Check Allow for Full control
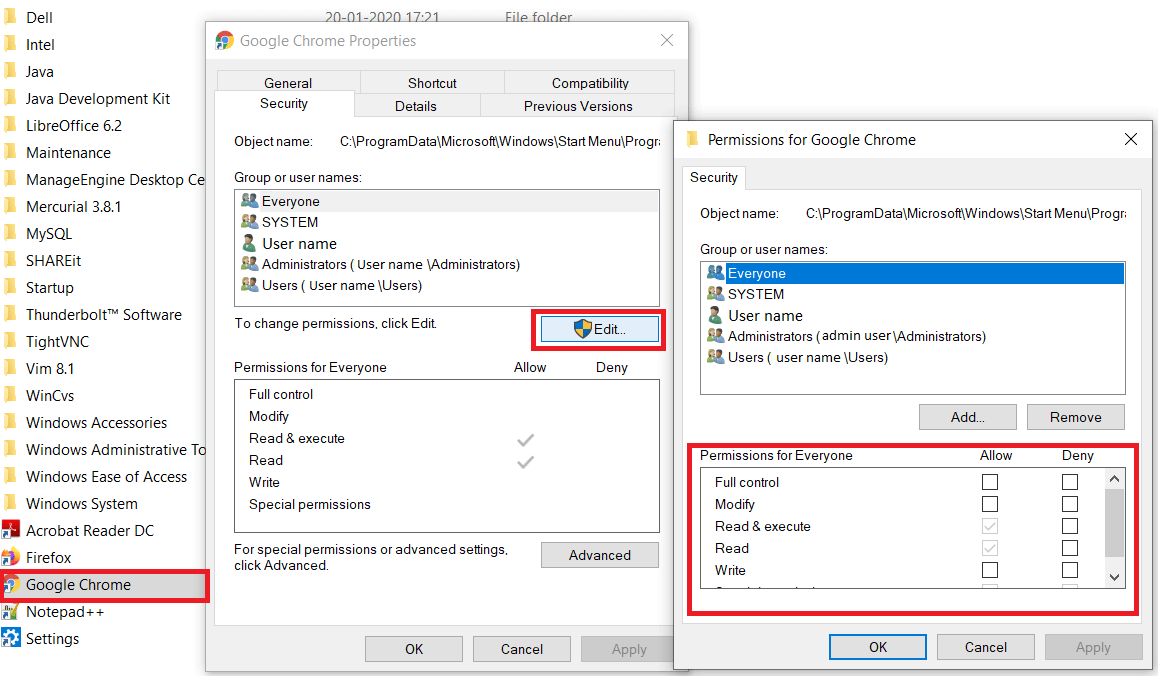 pos(990,482)
